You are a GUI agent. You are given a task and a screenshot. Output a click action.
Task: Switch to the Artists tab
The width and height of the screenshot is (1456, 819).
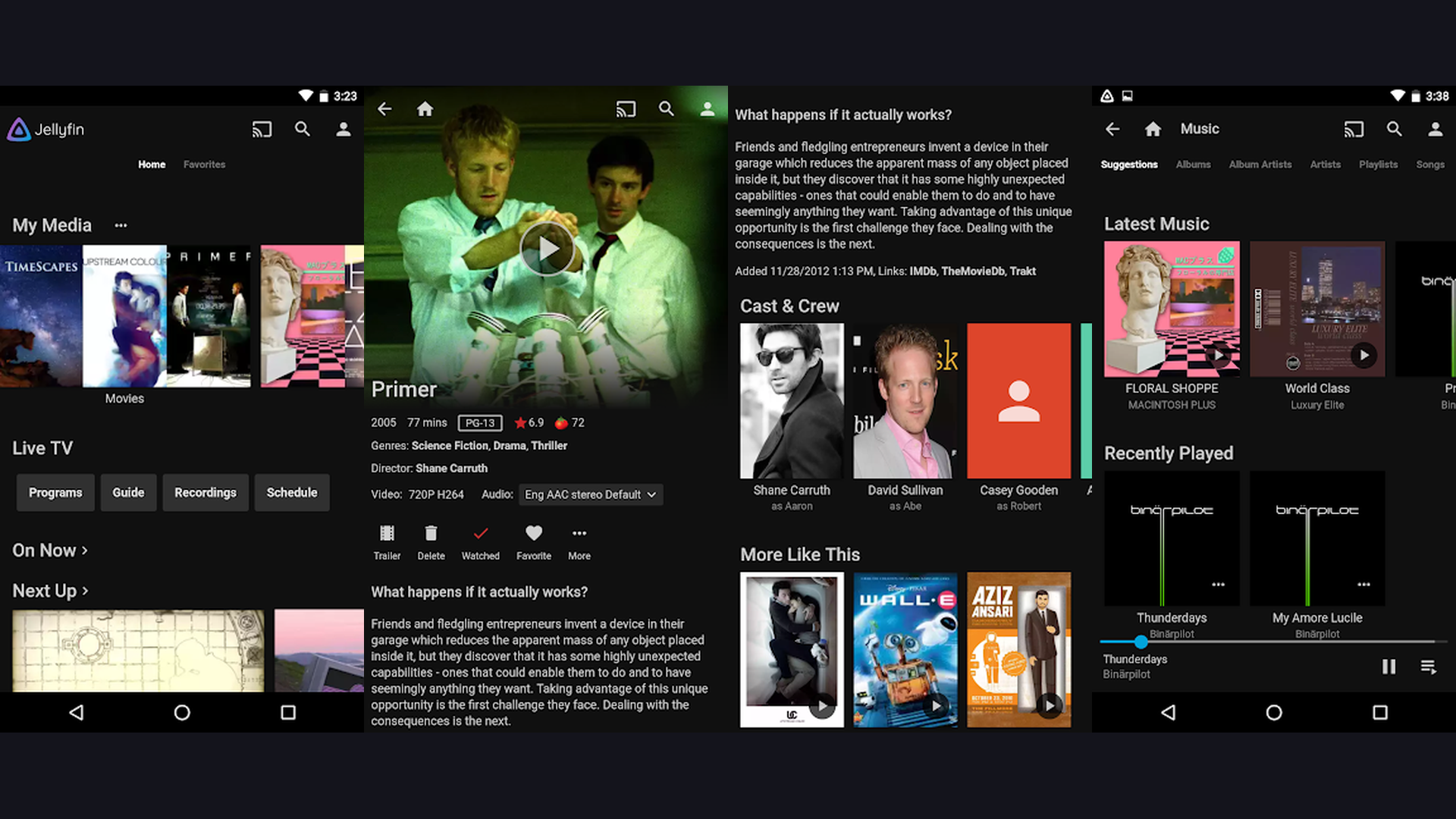click(1325, 165)
